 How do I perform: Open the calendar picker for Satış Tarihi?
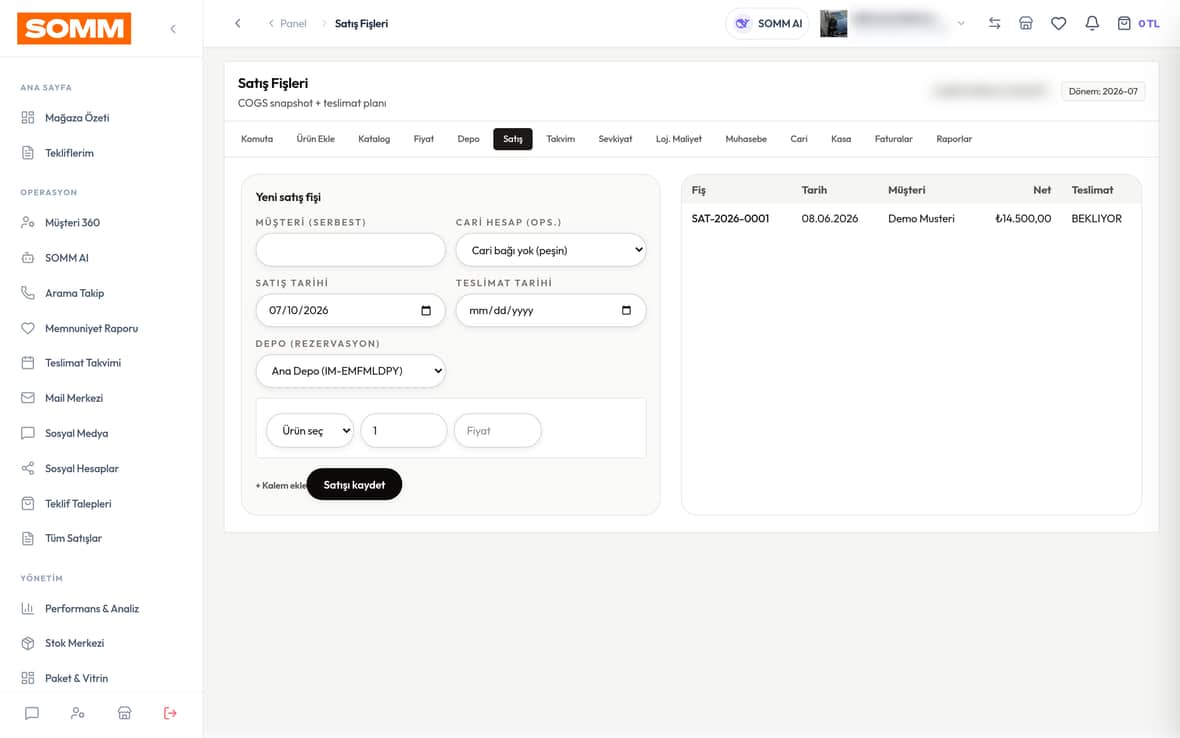pos(426,310)
